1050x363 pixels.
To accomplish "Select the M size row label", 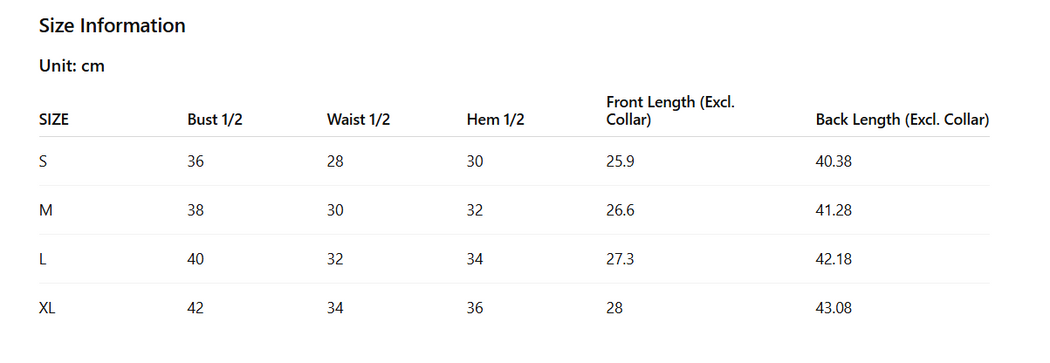I will click(46, 210).
